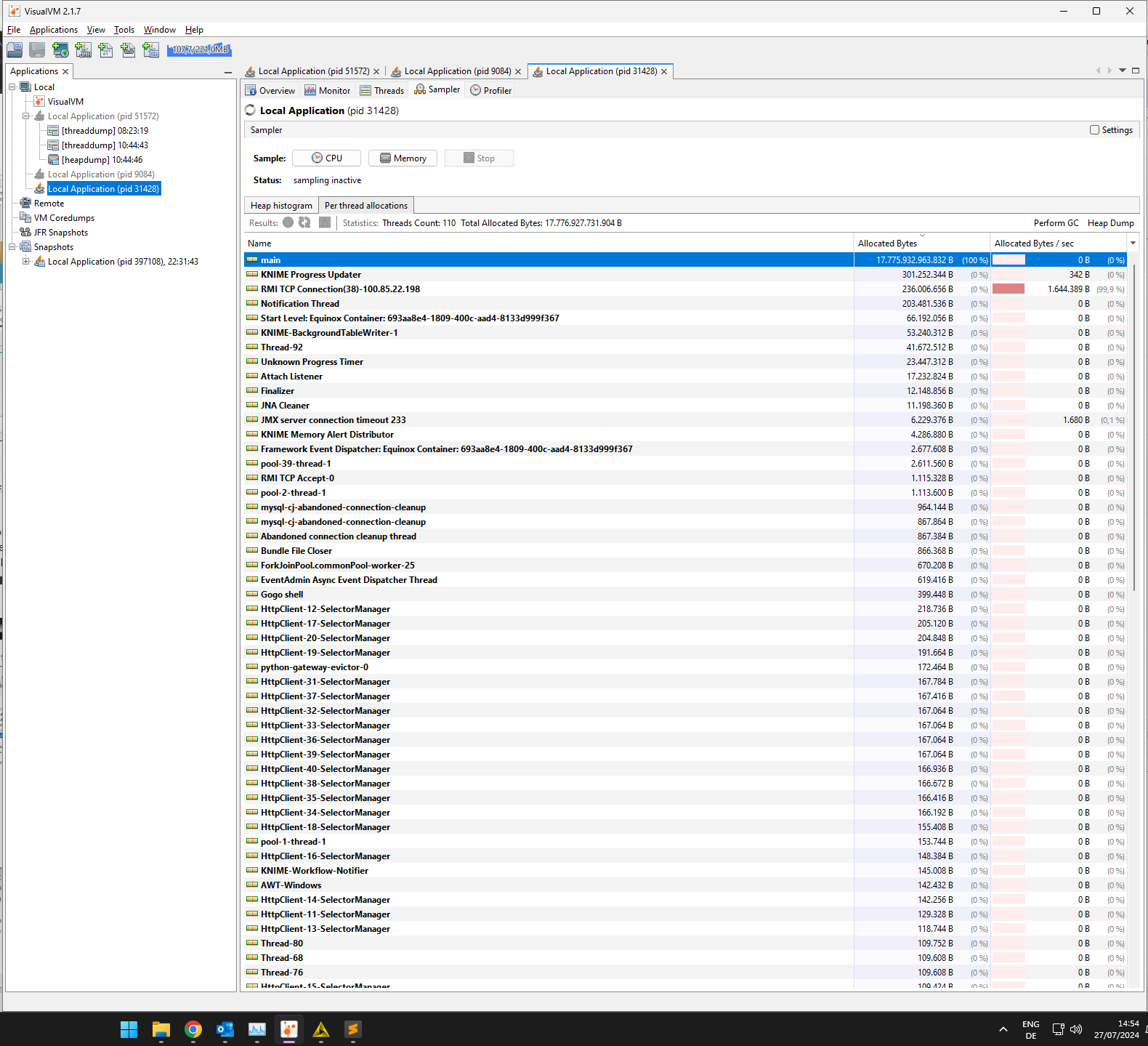This screenshot has width=1148, height=1046.
Task: Click the Load Snapshot toolbar icon
Action: point(15,49)
